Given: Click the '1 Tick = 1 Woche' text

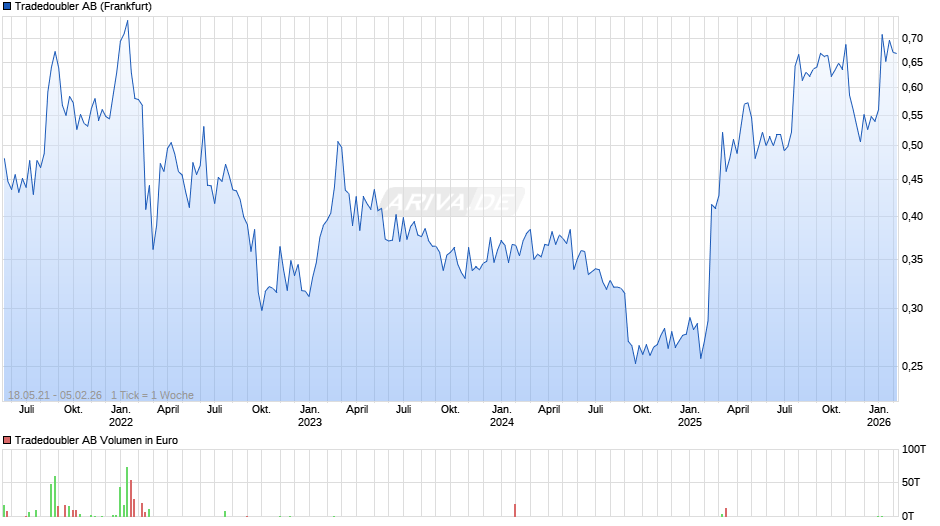Looking at the screenshot, I should 152,395.
